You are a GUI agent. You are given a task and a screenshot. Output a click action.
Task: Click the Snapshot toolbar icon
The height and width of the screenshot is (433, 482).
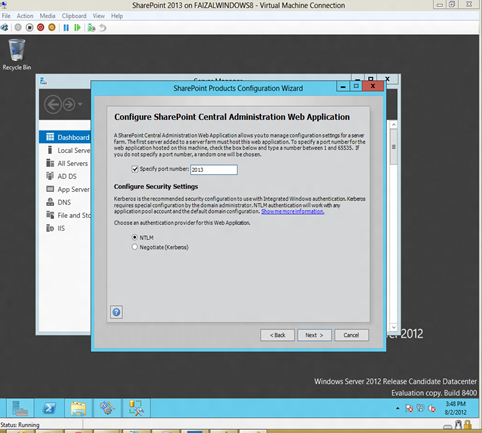tap(91, 28)
